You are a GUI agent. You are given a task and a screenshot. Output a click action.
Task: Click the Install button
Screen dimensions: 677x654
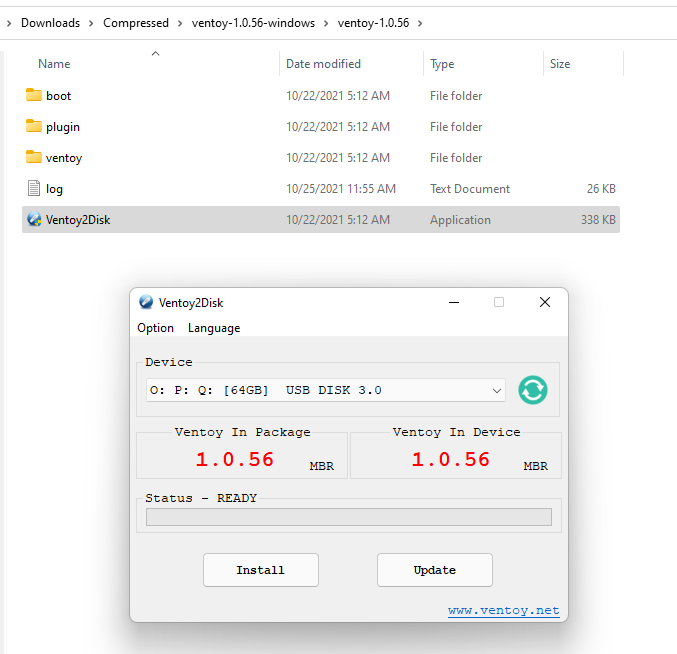point(261,570)
